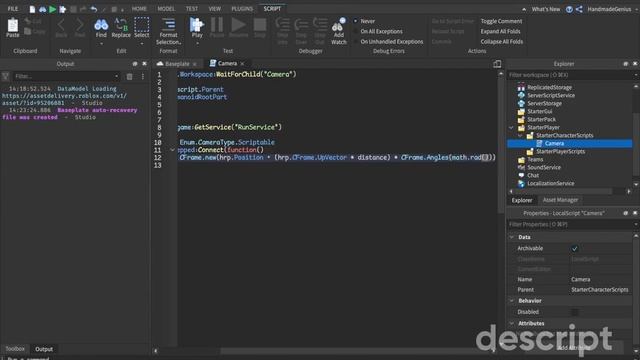Pop out the script editor window
This screenshot has height=360, width=640.
497,64
